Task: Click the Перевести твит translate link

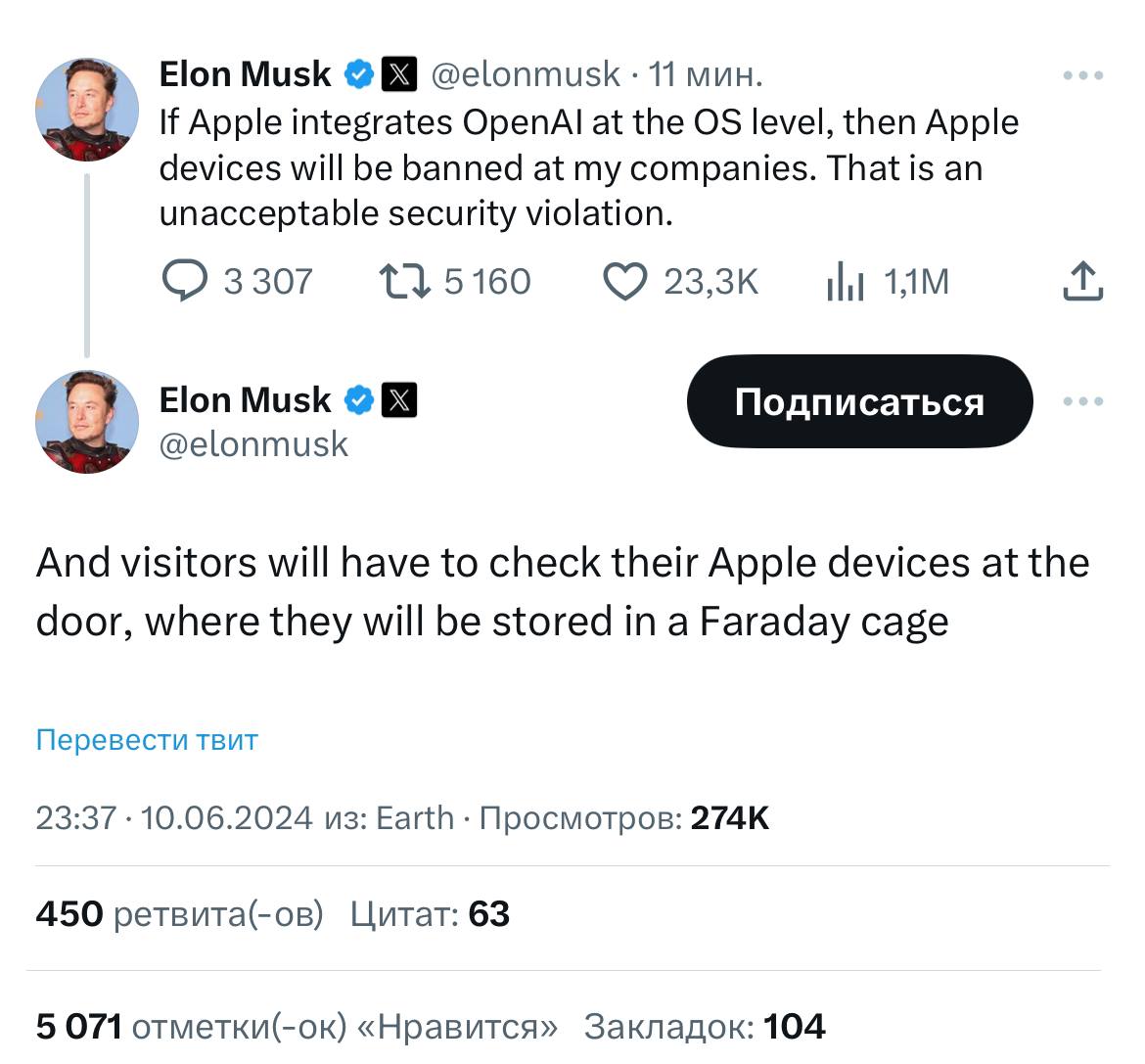Action: click(147, 739)
